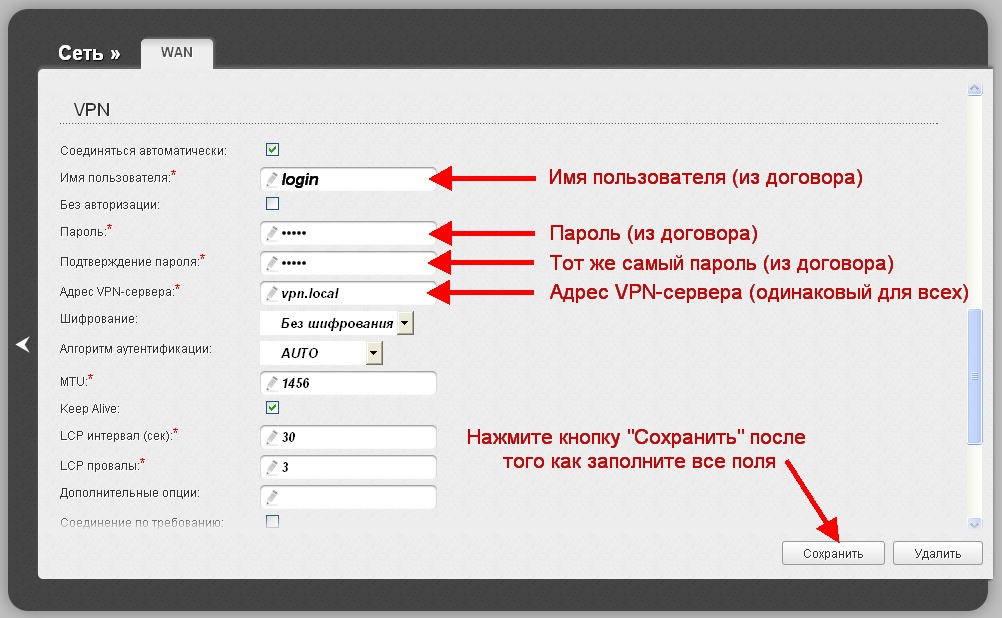Viewport: 1002px width, 618px height.
Task: Click the vertical scrollbar thumb
Action: [x=975, y=375]
